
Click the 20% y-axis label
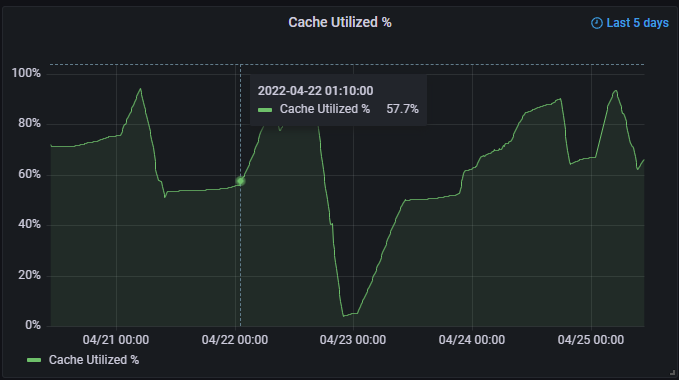click(x=29, y=275)
